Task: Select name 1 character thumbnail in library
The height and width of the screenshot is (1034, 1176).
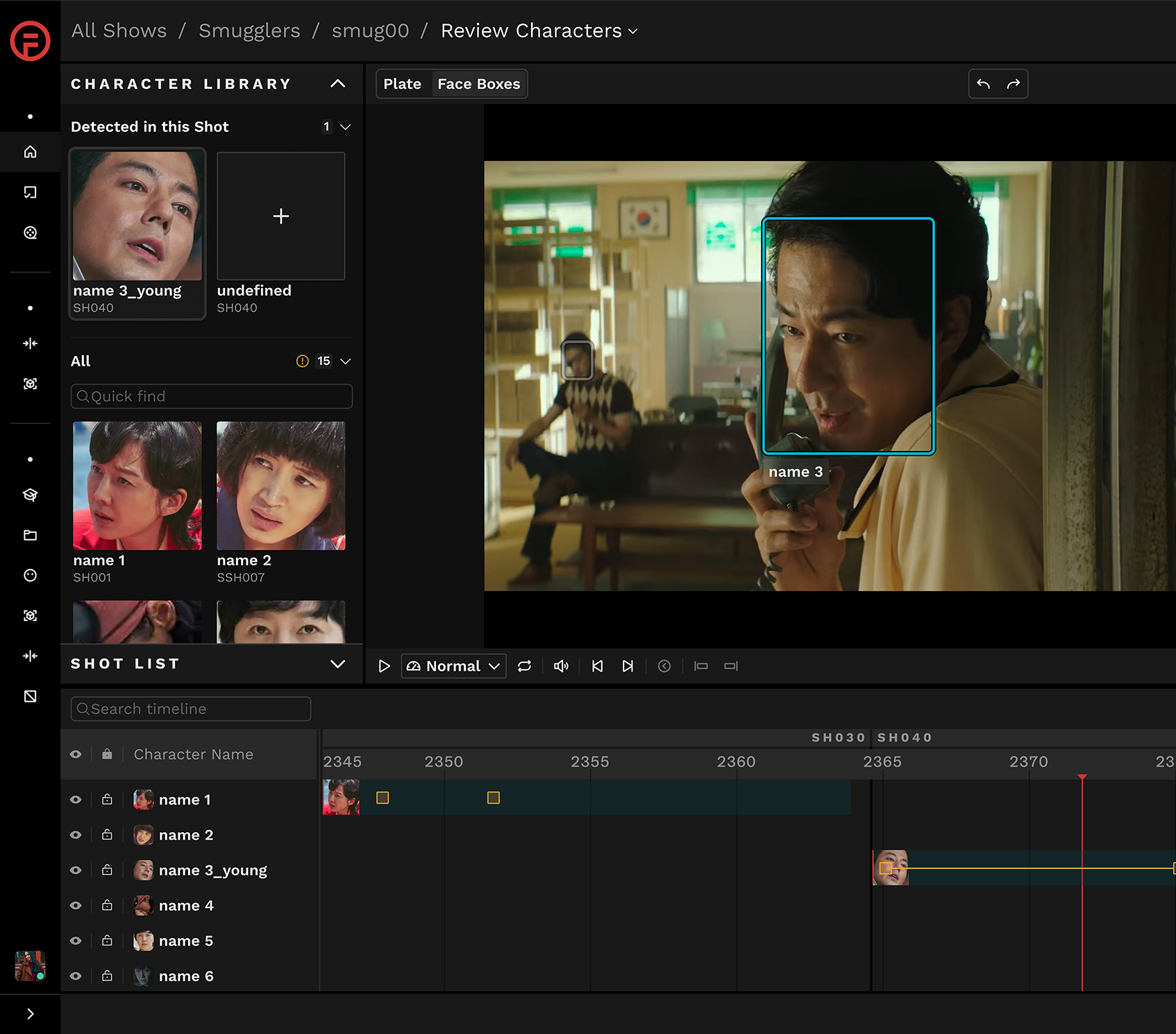Action: [x=137, y=486]
